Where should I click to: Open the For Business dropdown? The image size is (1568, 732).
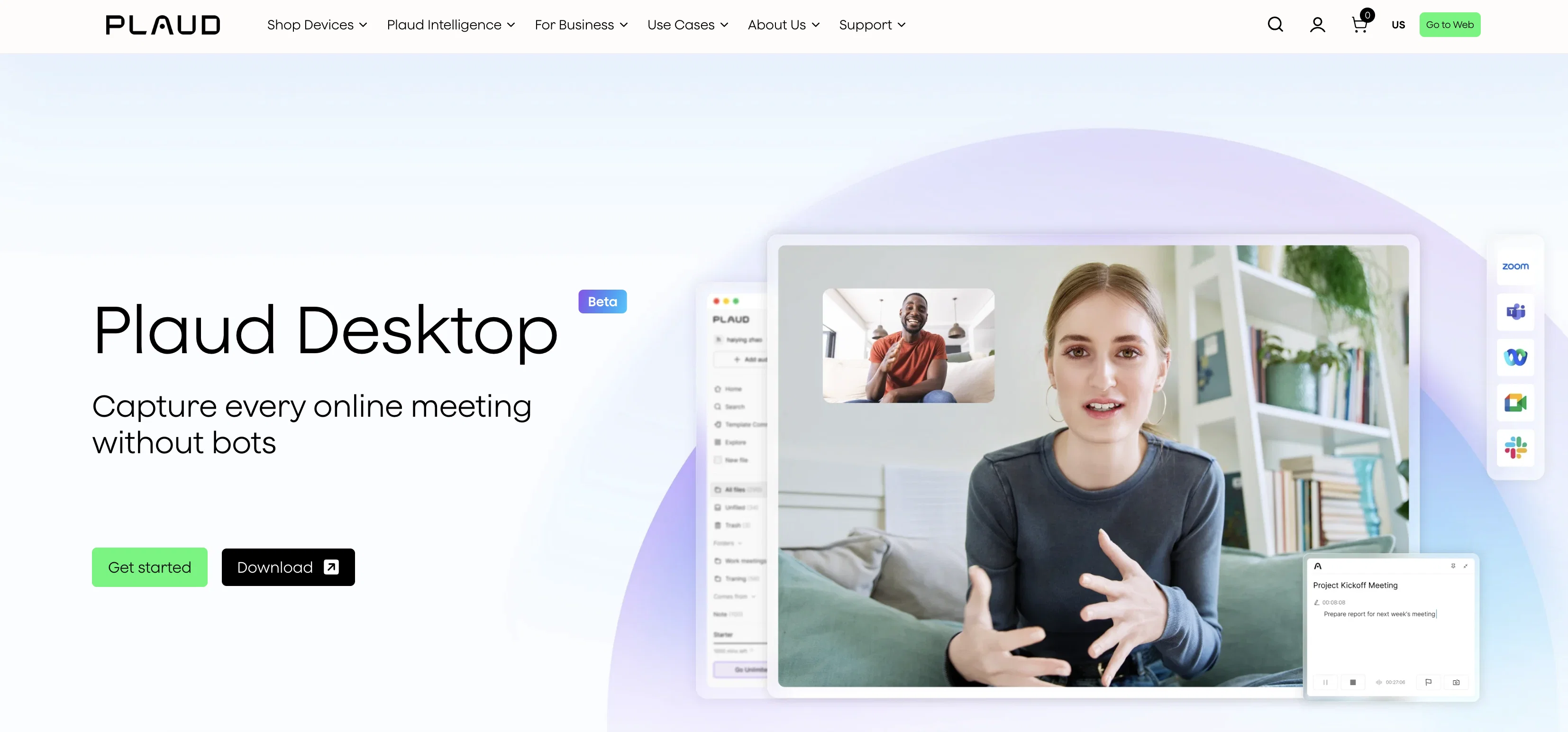point(581,25)
